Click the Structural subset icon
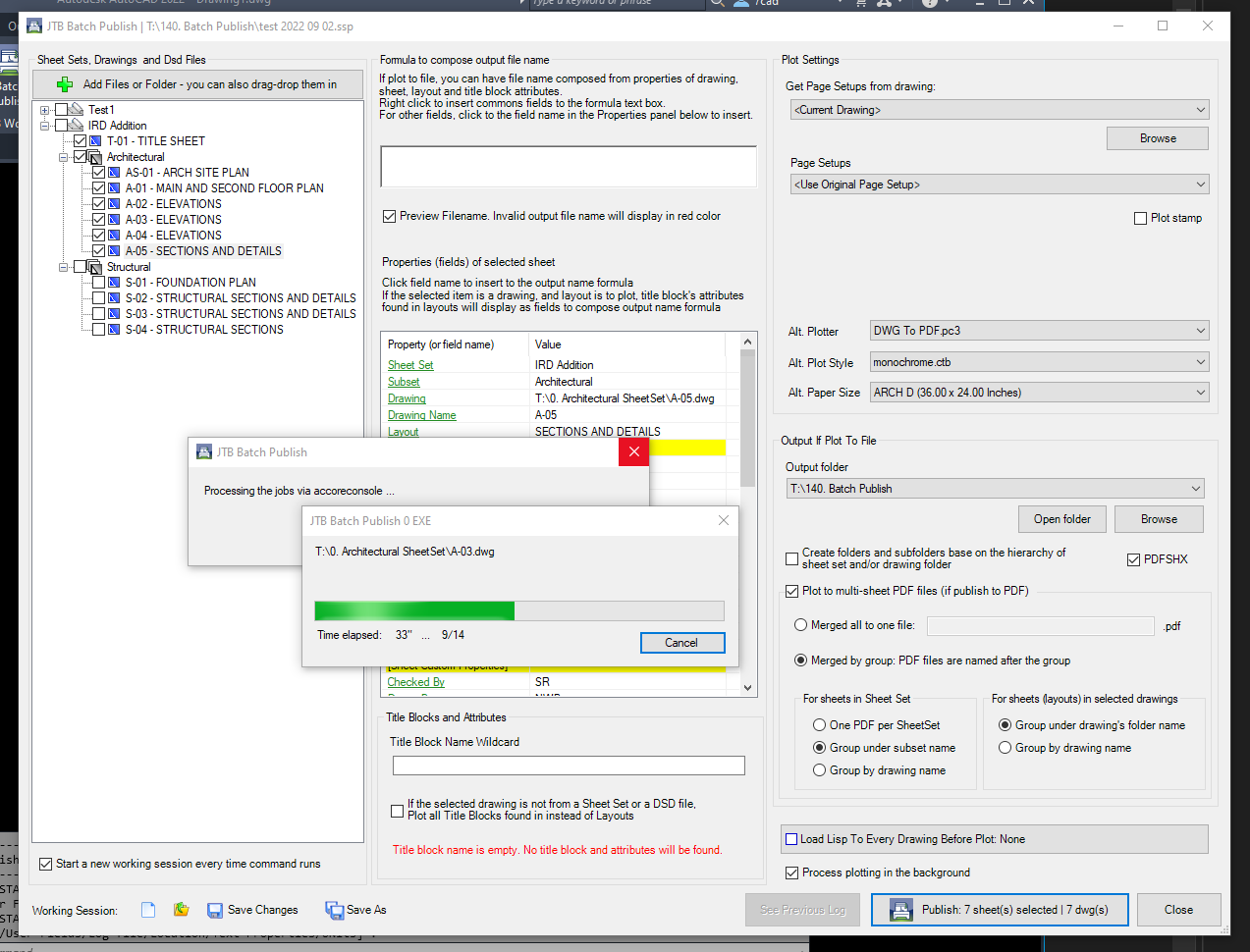The width and height of the screenshot is (1250, 952). click(95, 267)
